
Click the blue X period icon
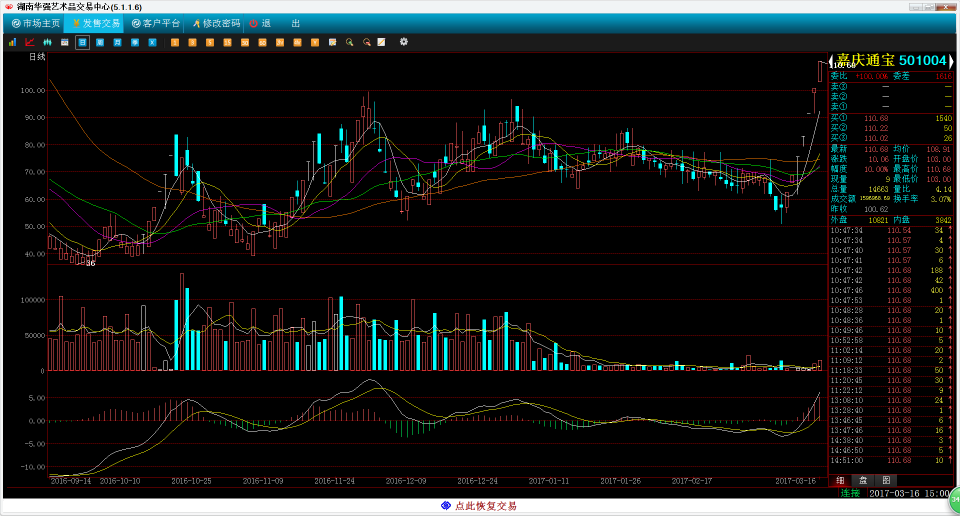pyautogui.click(x=152, y=42)
